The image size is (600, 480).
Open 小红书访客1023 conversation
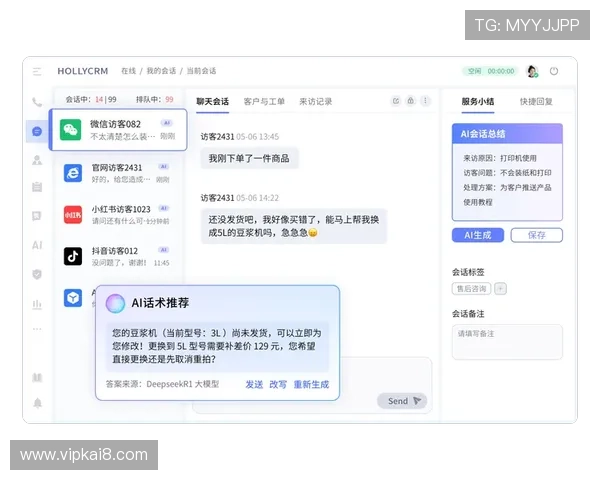(118, 215)
